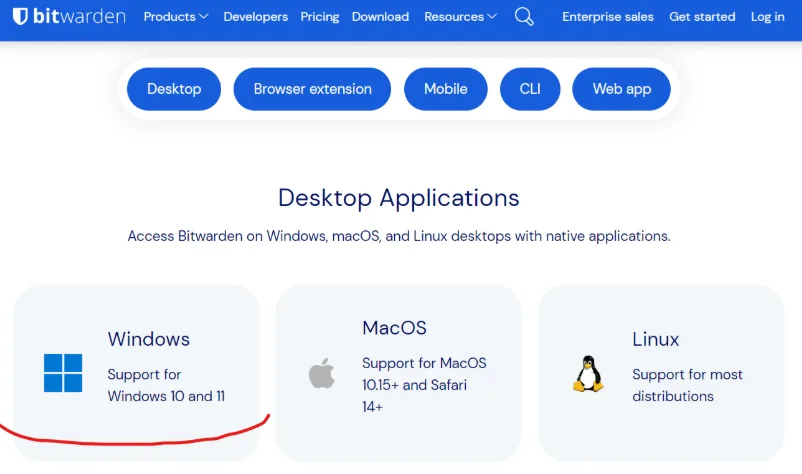Open search with the magnifier icon
The width and height of the screenshot is (802, 474).
524,16
